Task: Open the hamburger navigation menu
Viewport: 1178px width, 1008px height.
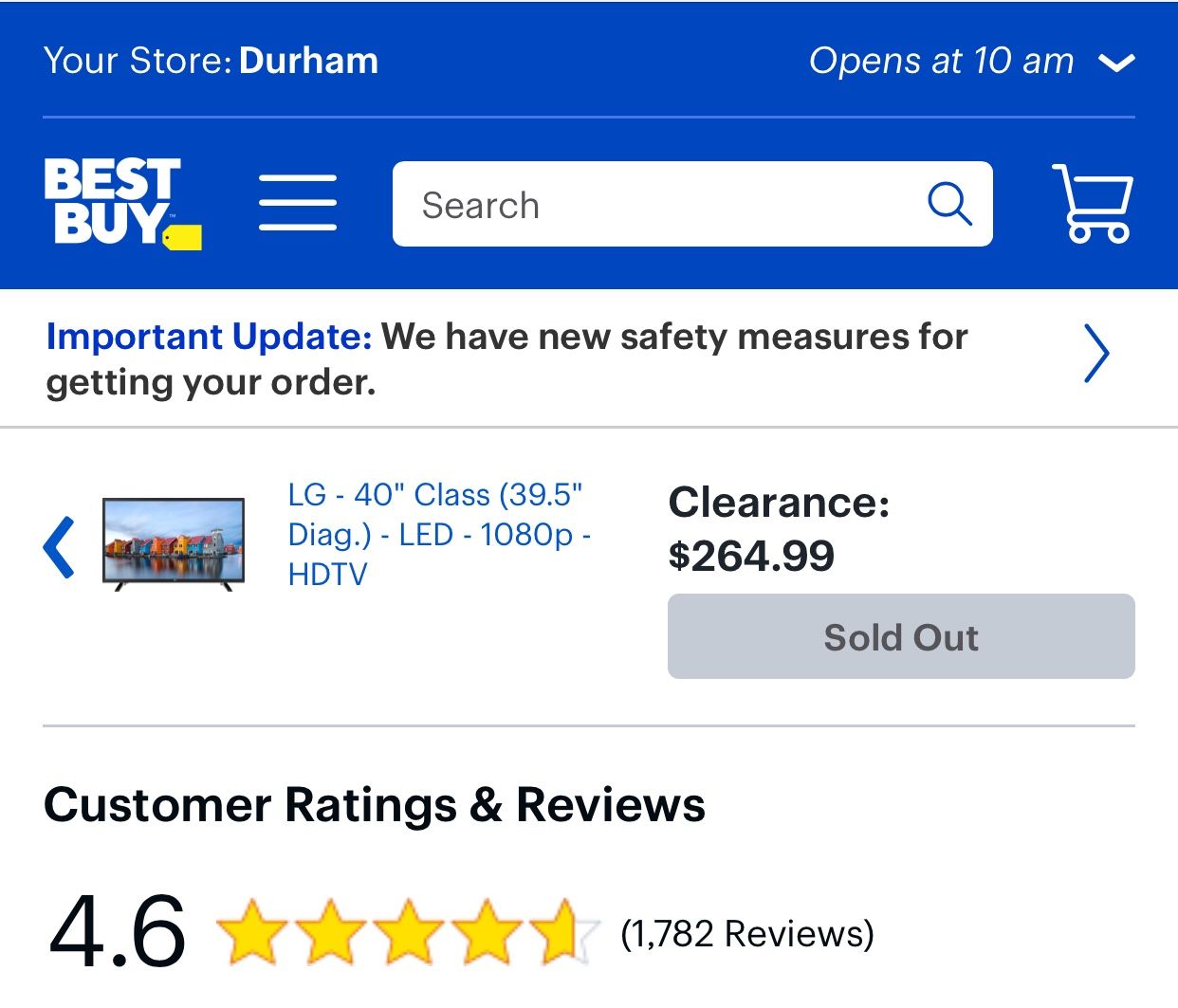Action: point(298,203)
